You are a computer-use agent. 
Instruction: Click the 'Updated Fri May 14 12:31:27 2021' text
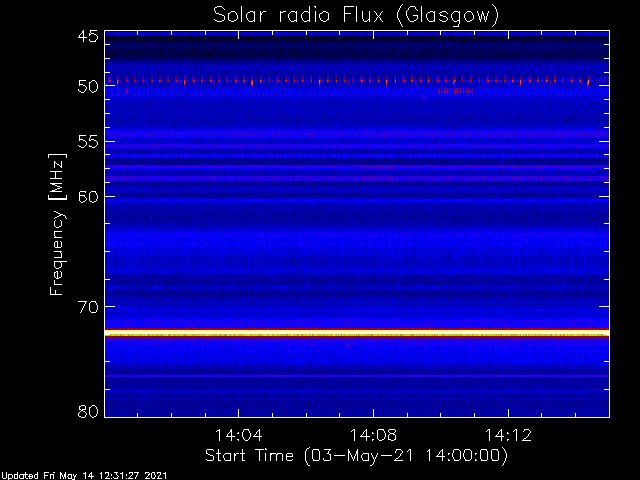coord(84,476)
